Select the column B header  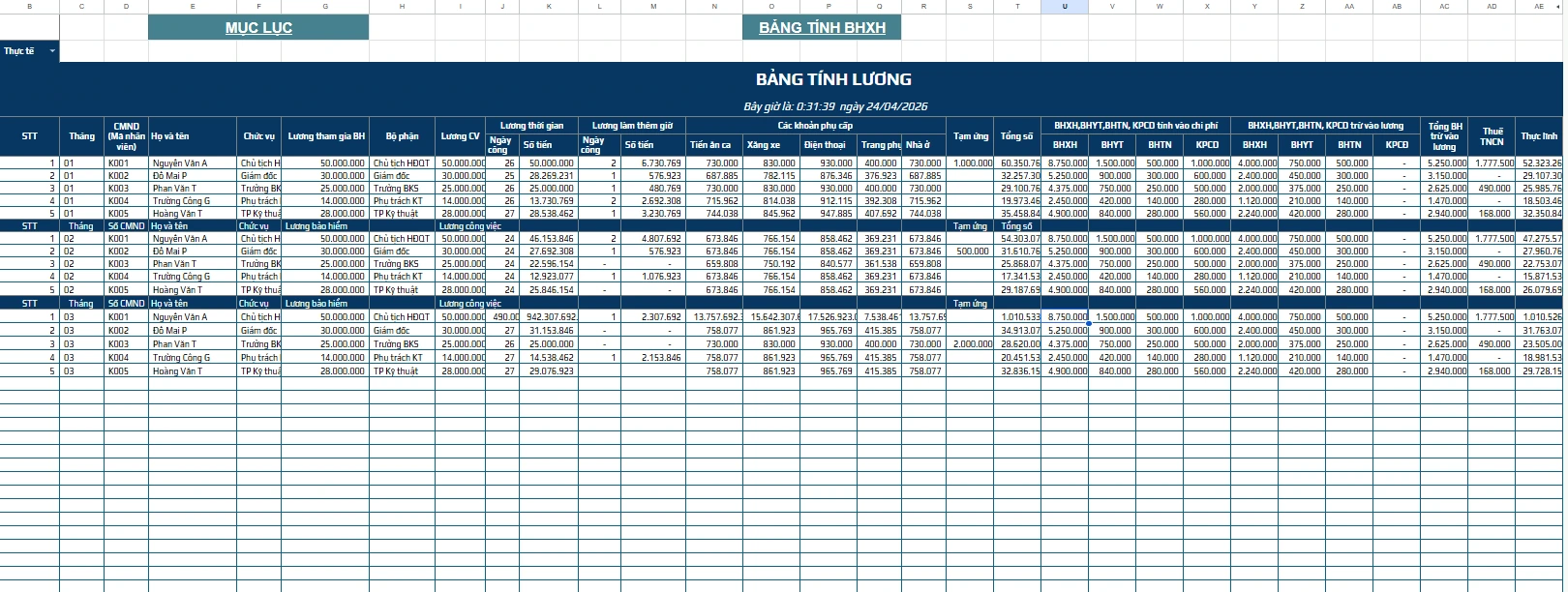[x=29, y=7]
